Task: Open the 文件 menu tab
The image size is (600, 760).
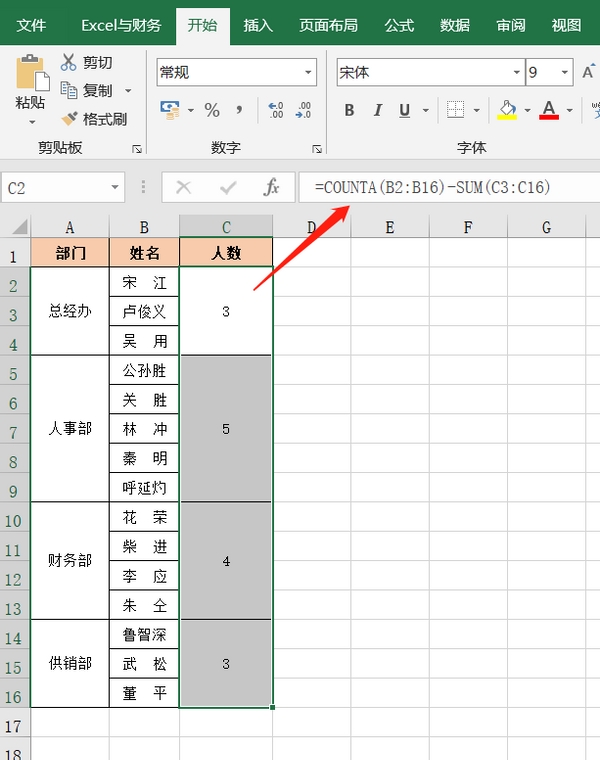Action: (31, 25)
